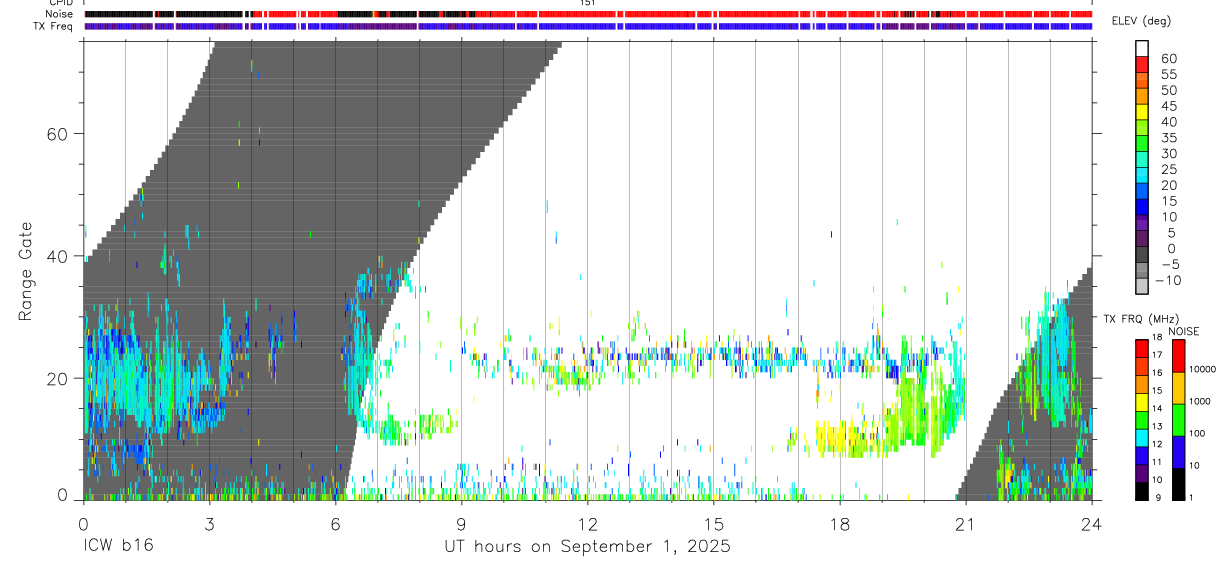Click the 100 label in NOISE legend

1197,433
